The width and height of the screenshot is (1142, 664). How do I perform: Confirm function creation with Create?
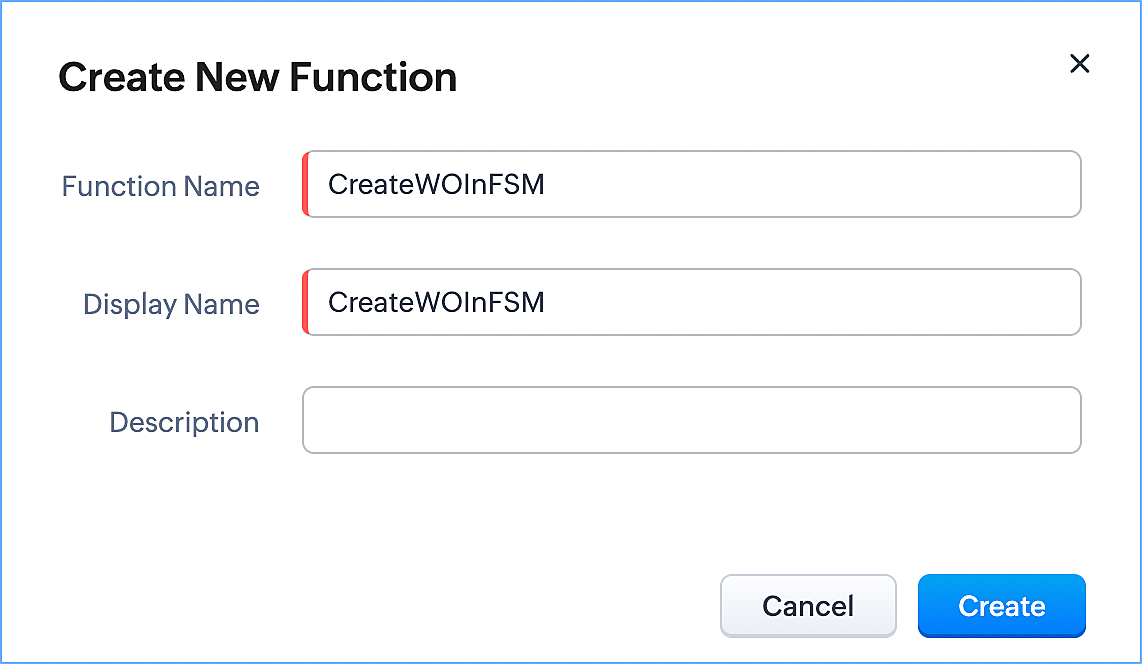(x=1001, y=606)
